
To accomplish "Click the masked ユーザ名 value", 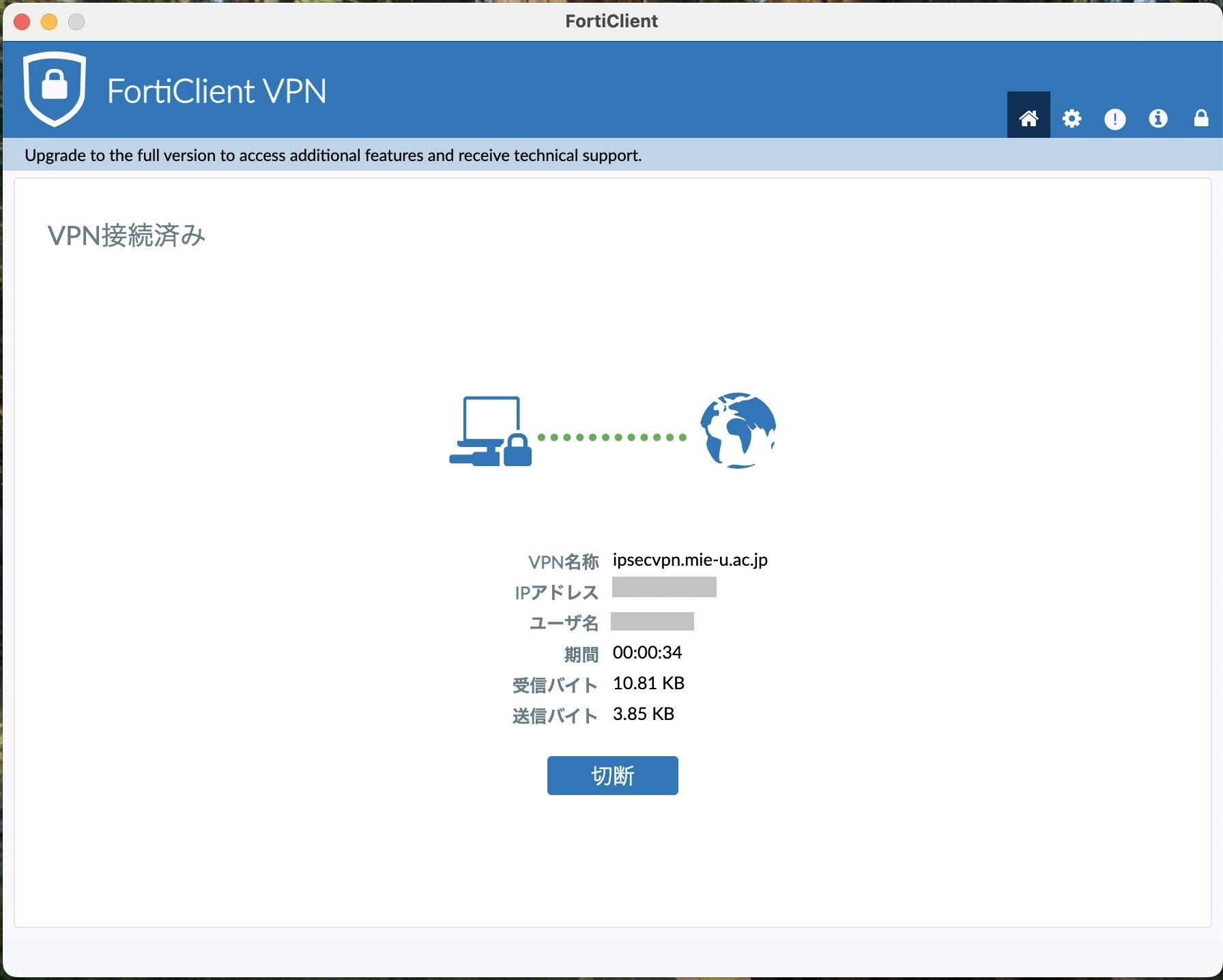I will 652,622.
